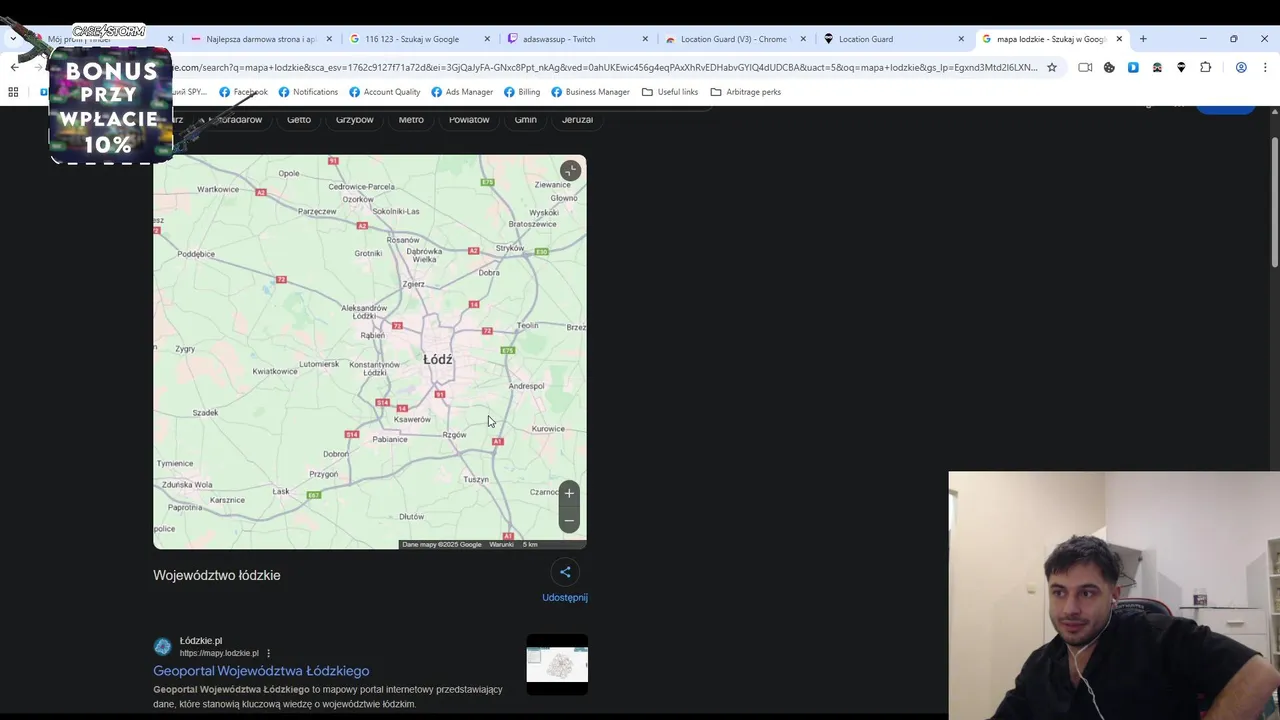Open the Facebook bookmark
The width and height of the screenshot is (1280, 720).
(243, 92)
